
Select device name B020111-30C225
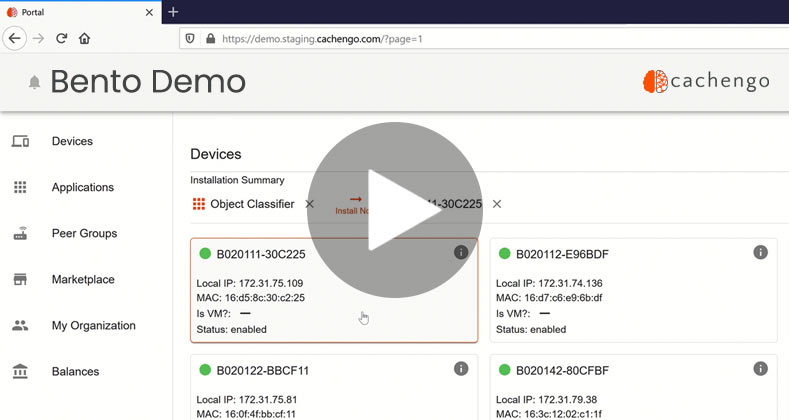tap(261, 254)
